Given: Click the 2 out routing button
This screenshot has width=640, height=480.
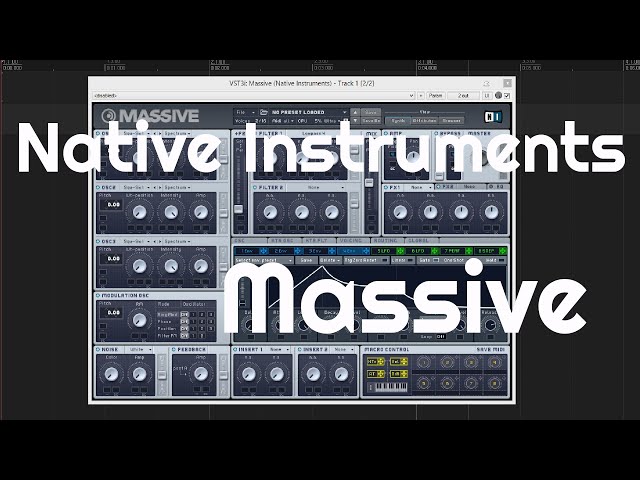Looking at the screenshot, I should click(463, 96).
